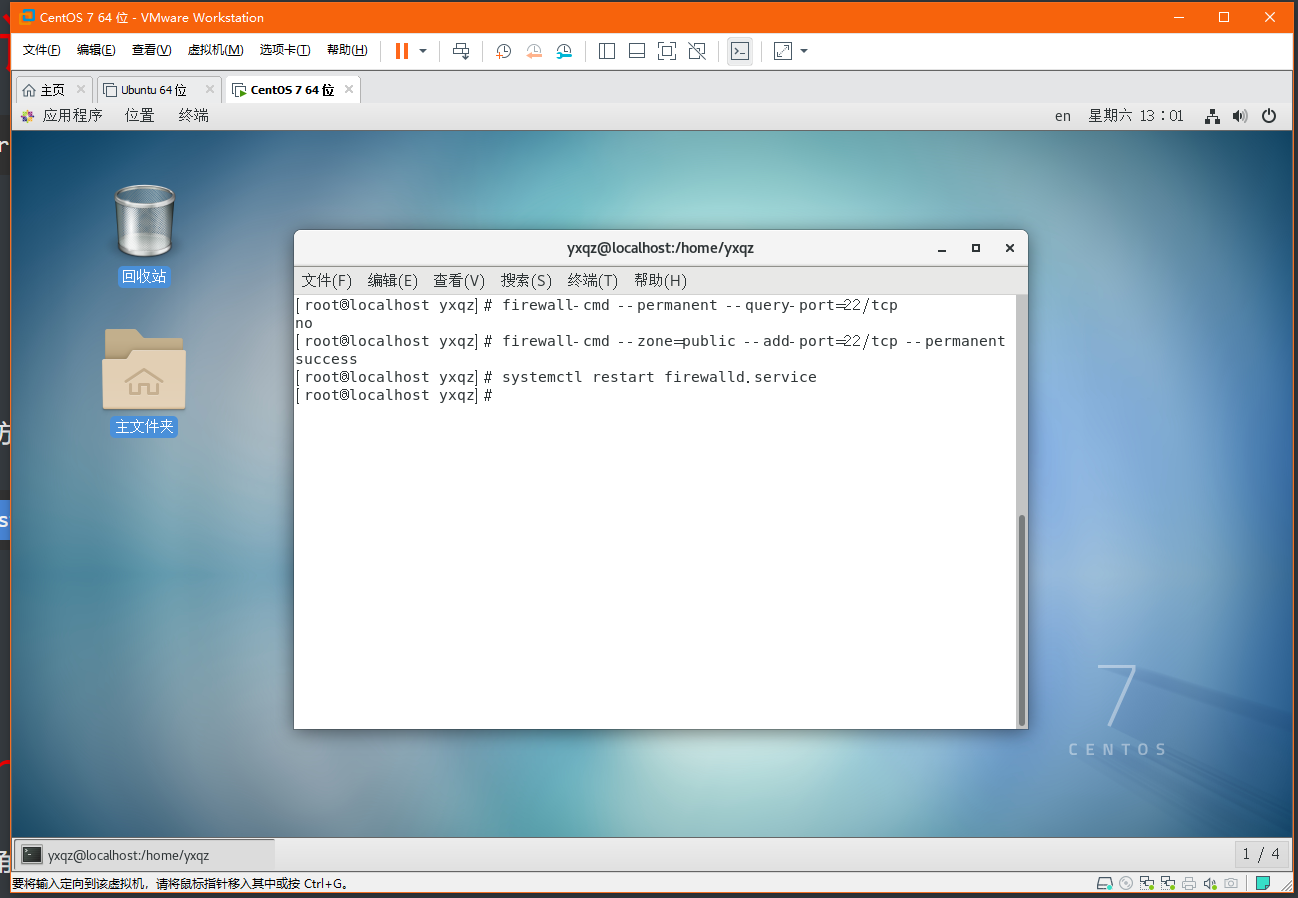Switch to Unity mode
Screen dimensions: 1298x898
point(697,51)
